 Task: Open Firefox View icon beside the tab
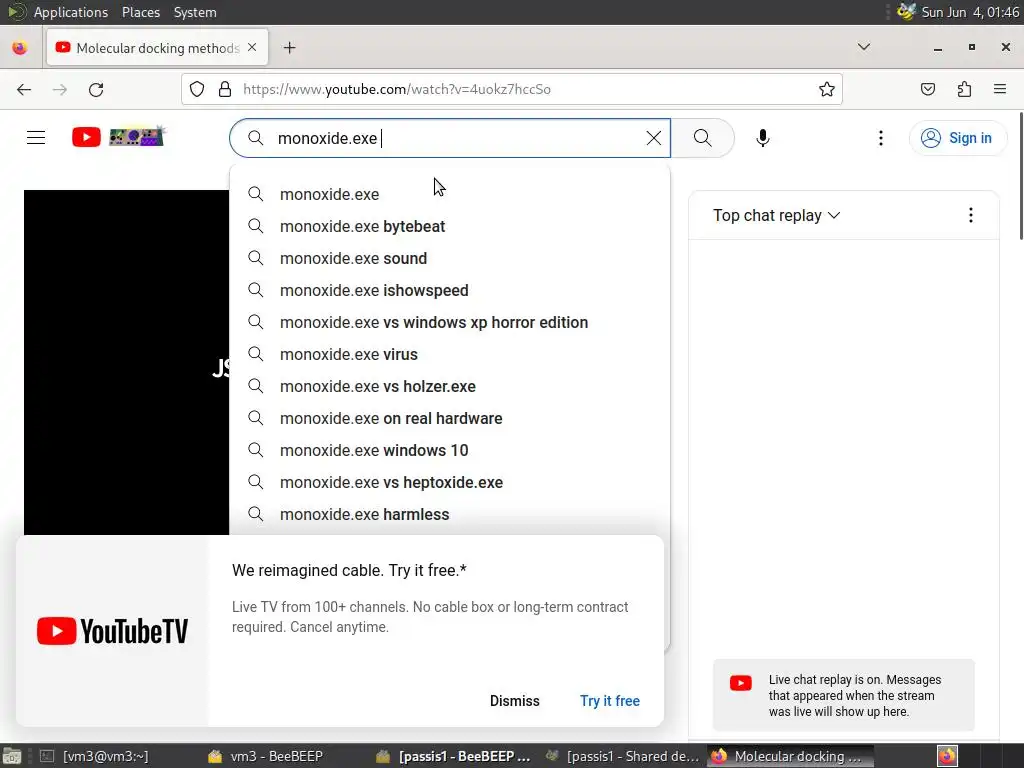pos(20,48)
